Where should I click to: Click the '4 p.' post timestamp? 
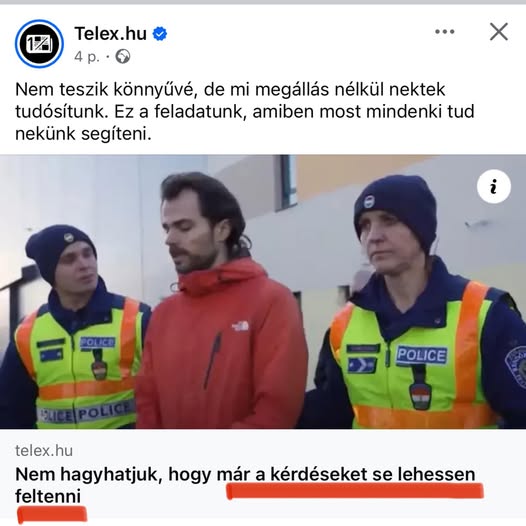[x=87, y=57]
